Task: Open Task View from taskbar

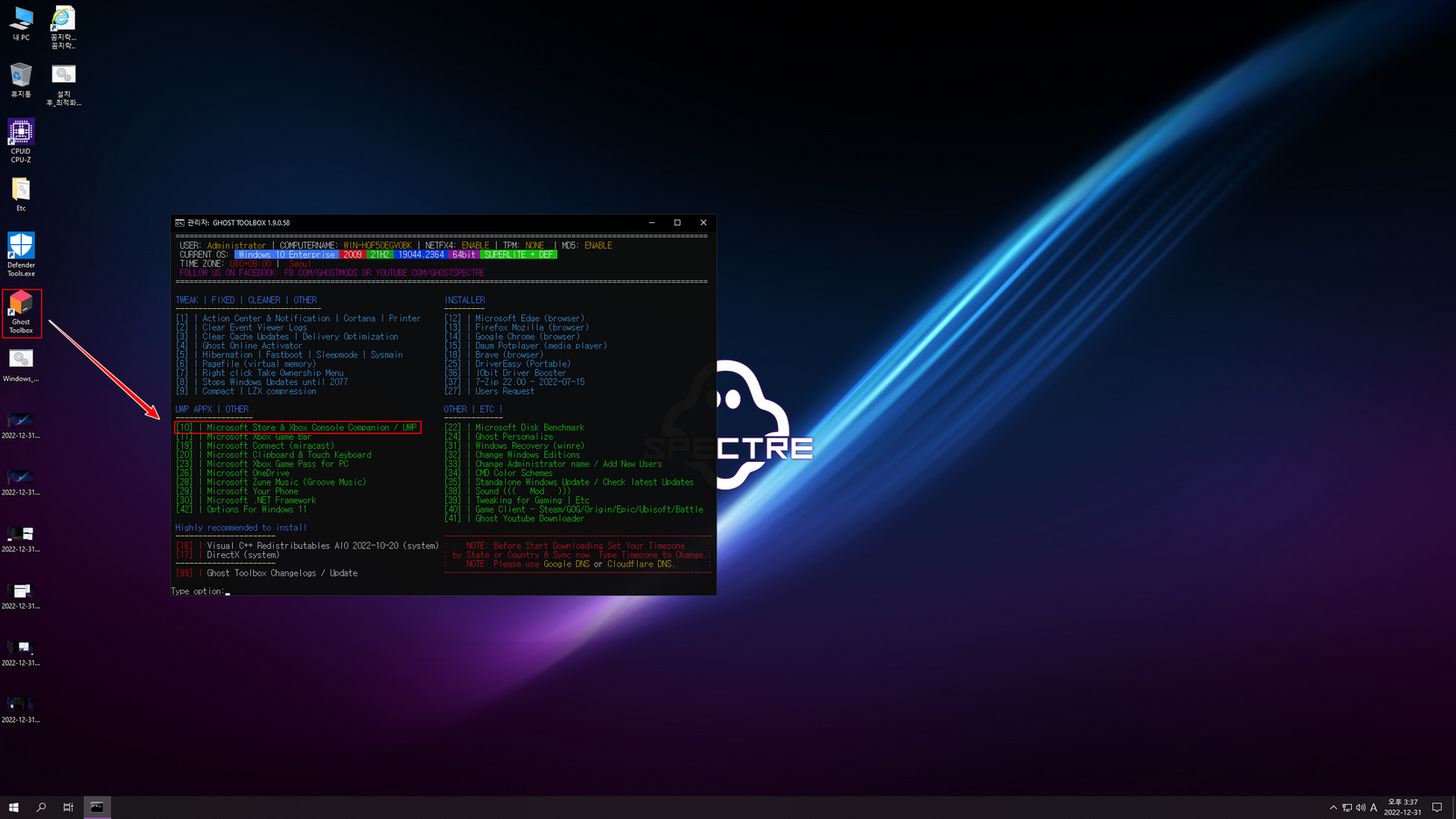Action: (x=68, y=808)
